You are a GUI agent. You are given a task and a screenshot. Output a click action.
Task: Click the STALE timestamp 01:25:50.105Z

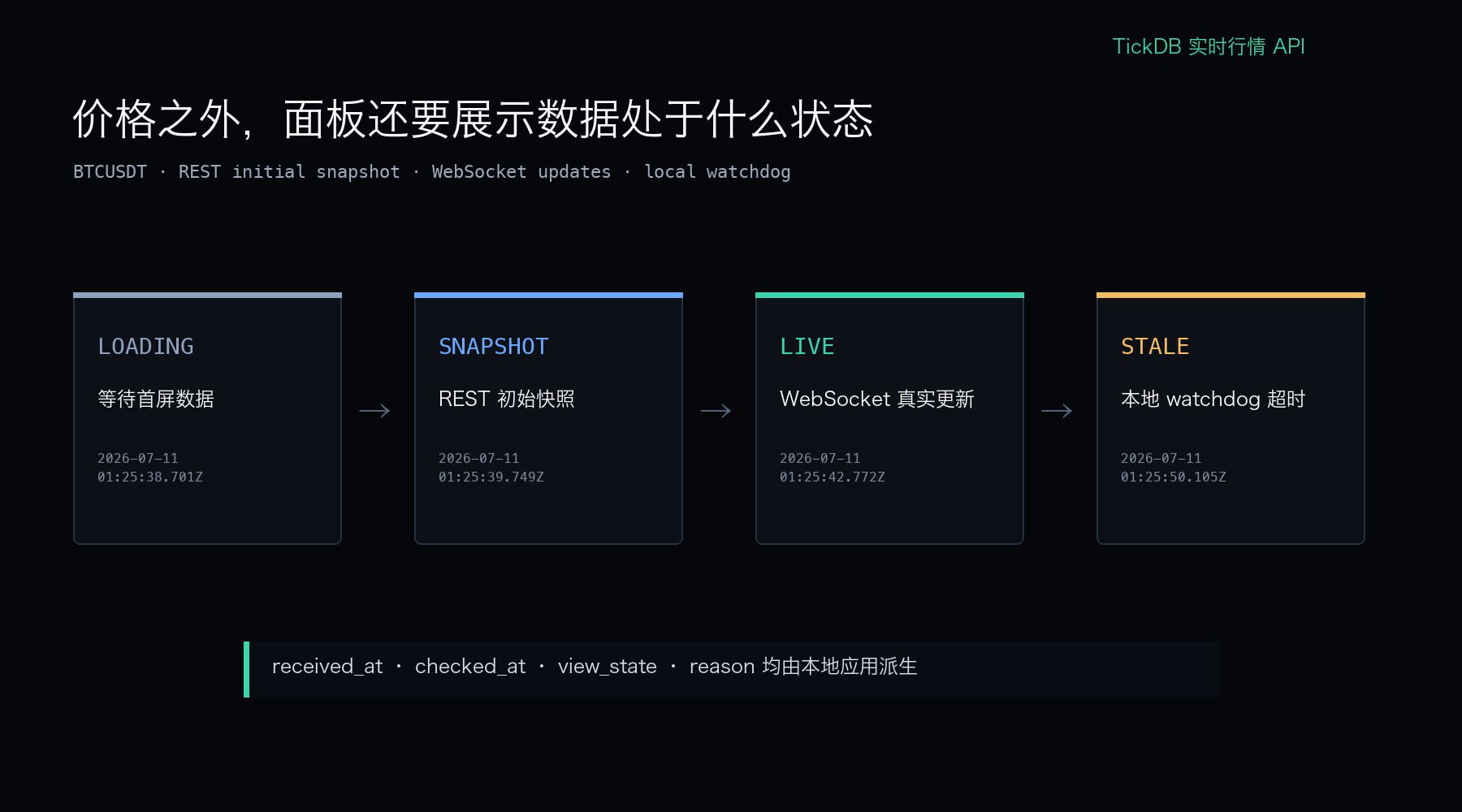coord(1174,477)
